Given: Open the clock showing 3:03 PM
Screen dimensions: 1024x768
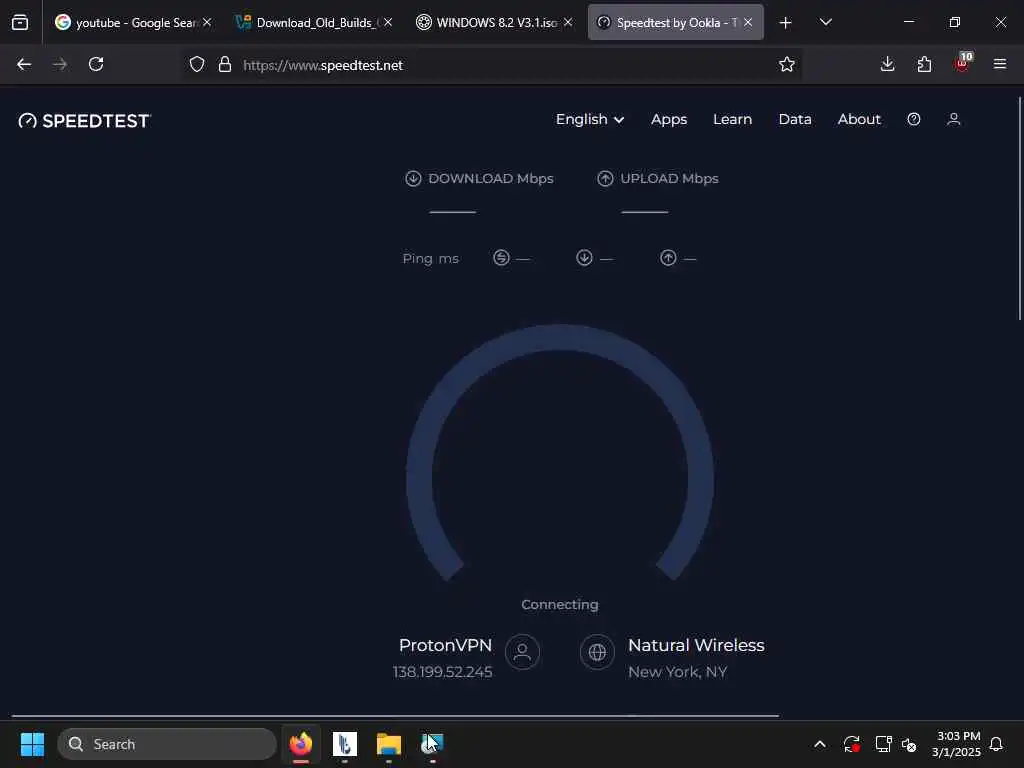Looking at the screenshot, I should coord(957,744).
